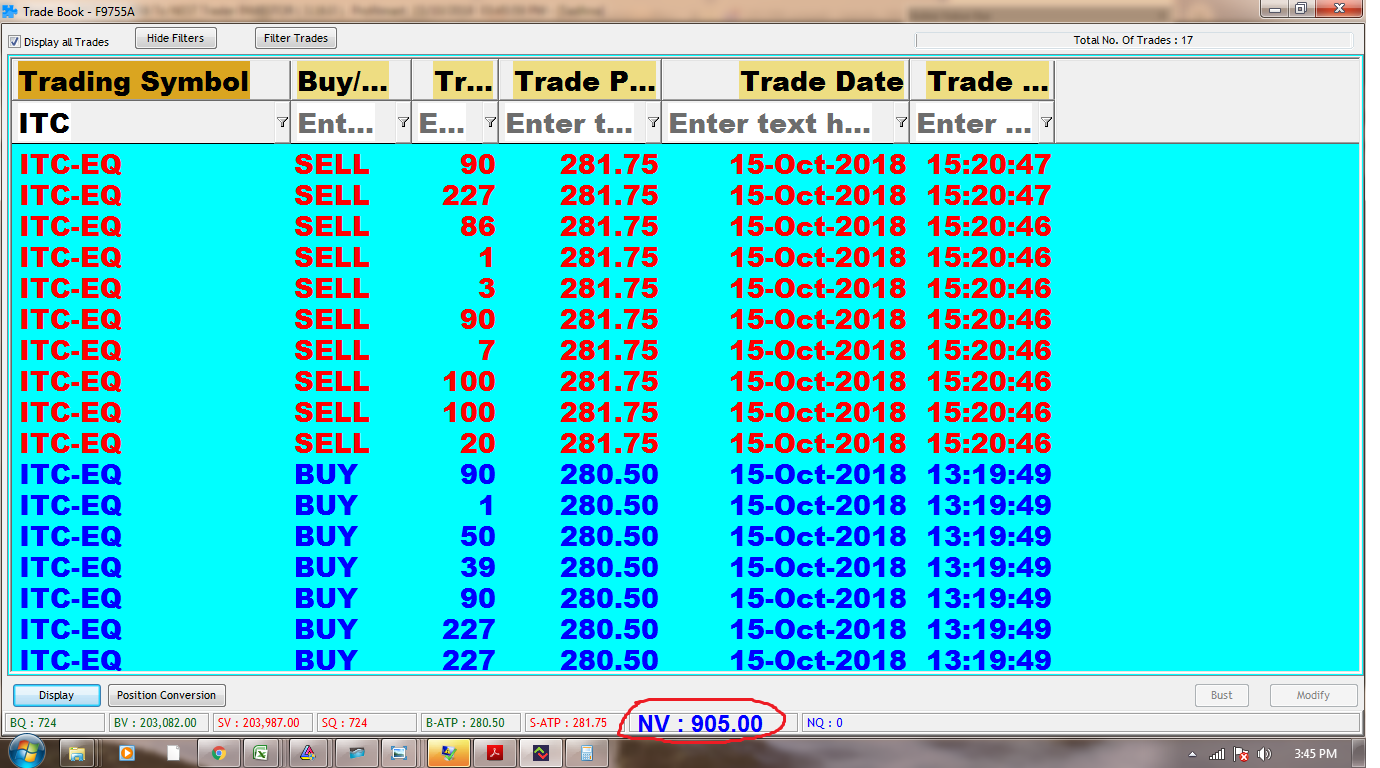Open the trade time column filter funnel
This screenshot has width=1380, height=768.
[x=1046, y=122]
